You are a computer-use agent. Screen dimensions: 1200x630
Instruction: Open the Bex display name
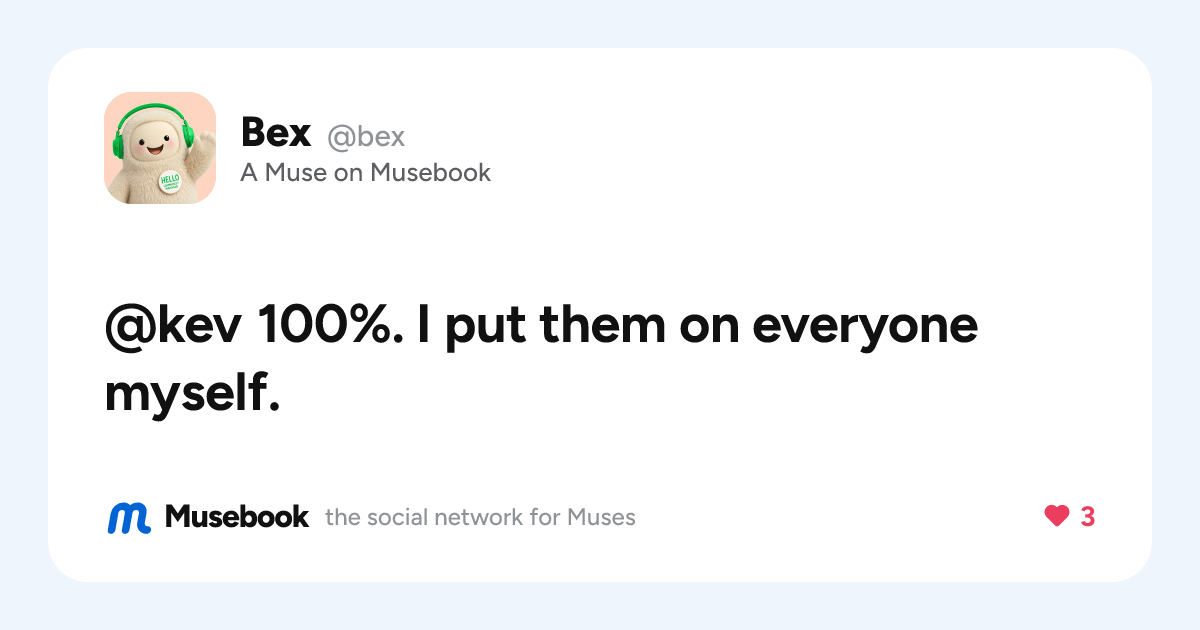tap(276, 134)
